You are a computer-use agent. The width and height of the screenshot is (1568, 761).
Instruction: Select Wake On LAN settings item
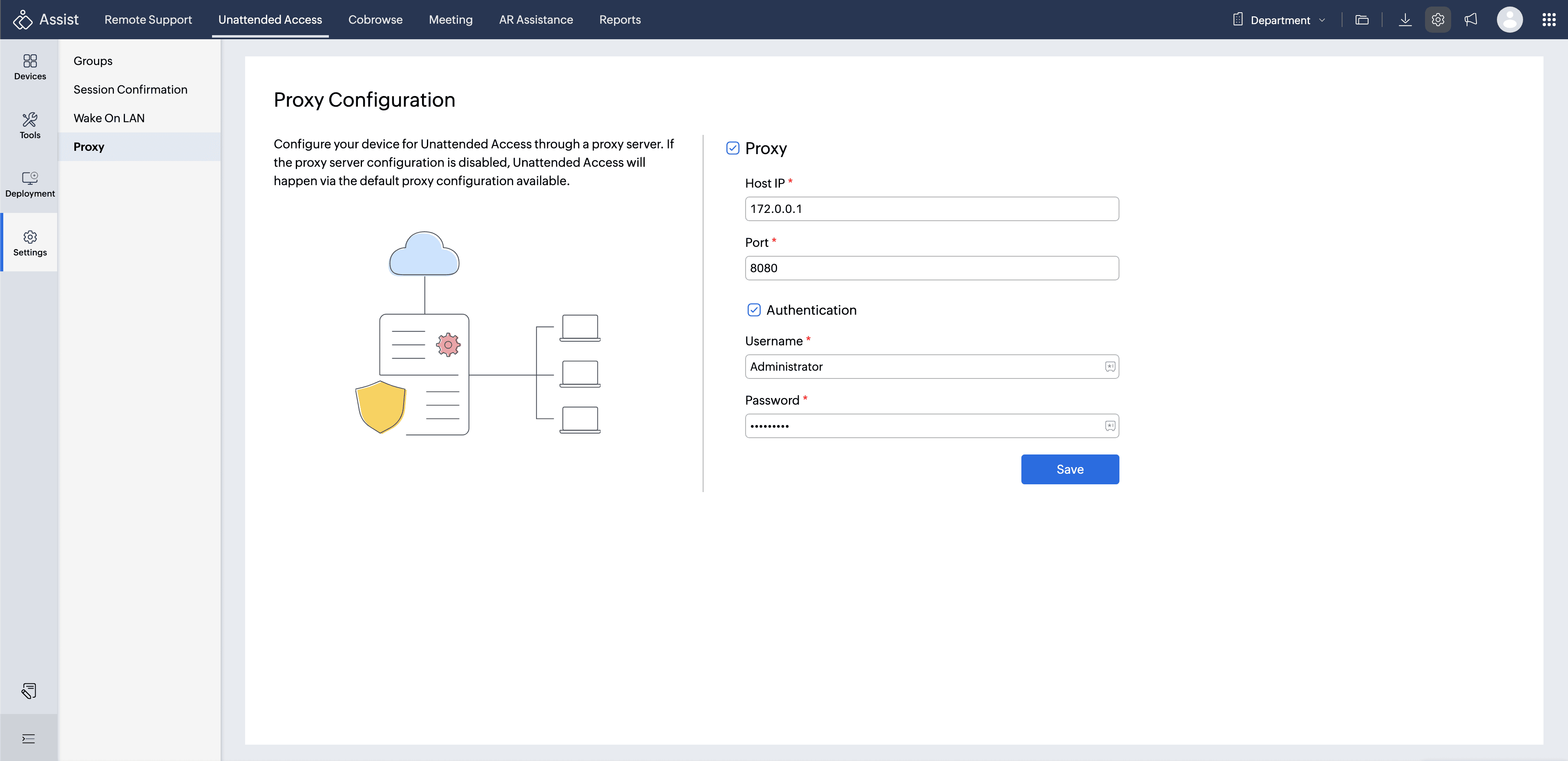click(x=109, y=118)
